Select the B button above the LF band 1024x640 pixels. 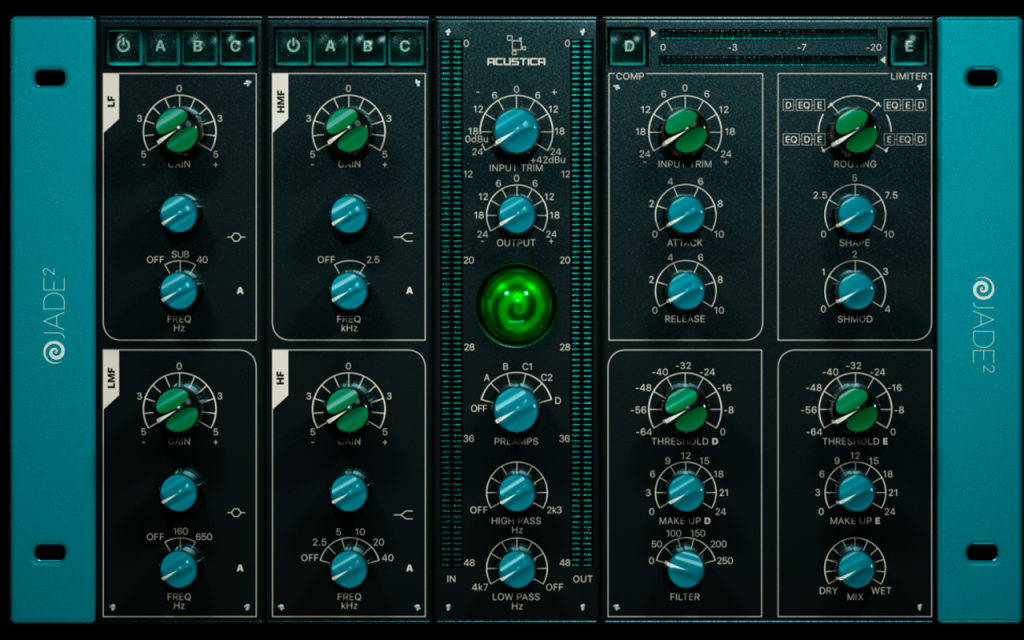click(199, 46)
